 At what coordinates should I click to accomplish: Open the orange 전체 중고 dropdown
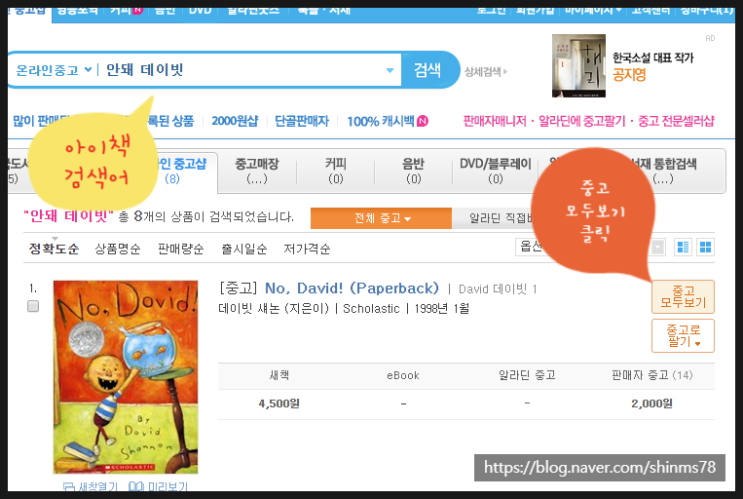[x=381, y=218]
